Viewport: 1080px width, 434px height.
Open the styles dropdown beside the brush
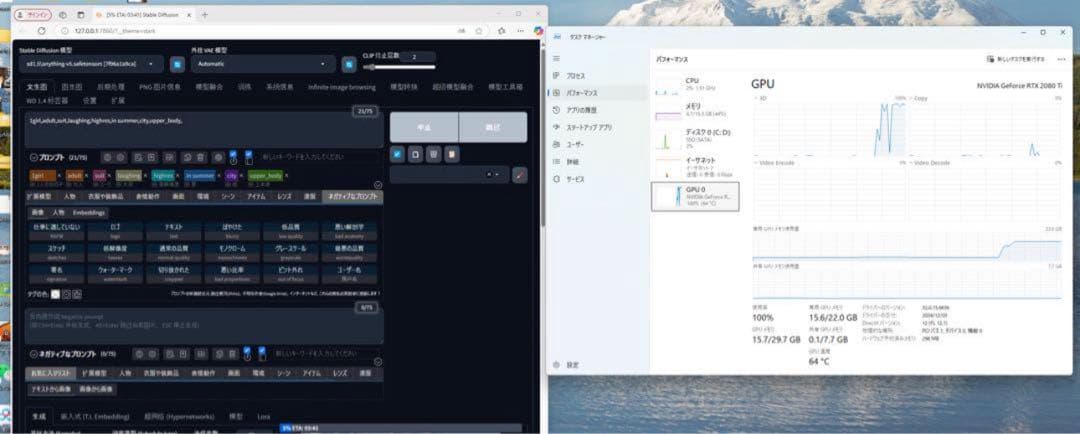tap(449, 175)
